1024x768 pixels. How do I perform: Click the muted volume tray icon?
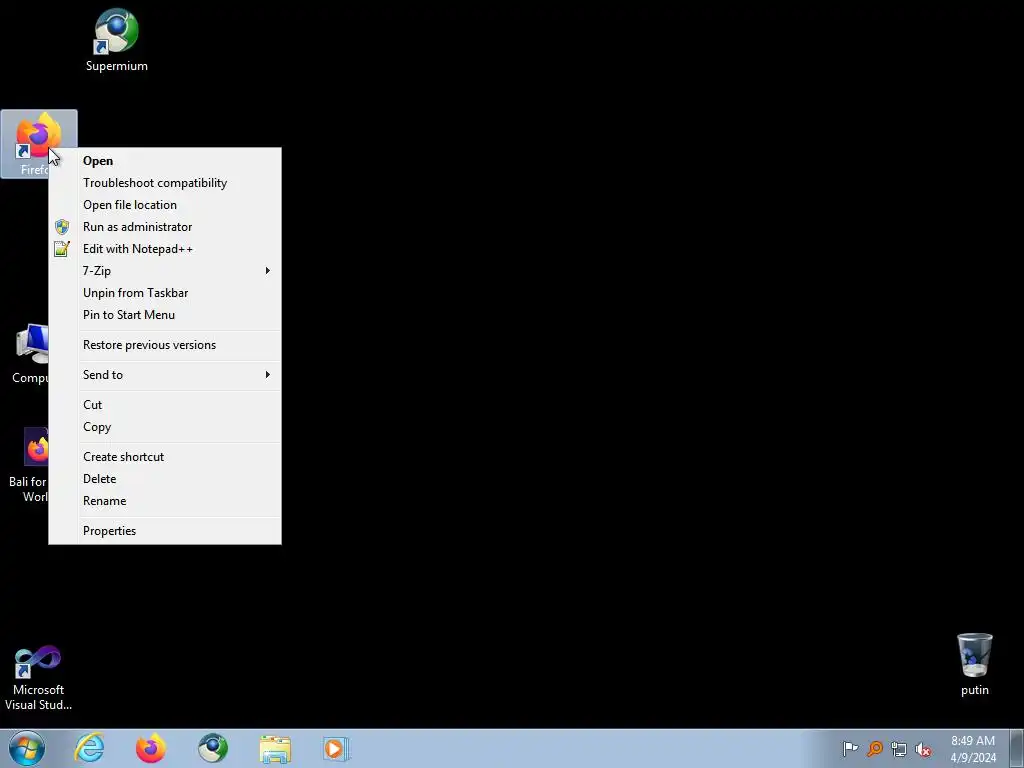click(x=923, y=749)
